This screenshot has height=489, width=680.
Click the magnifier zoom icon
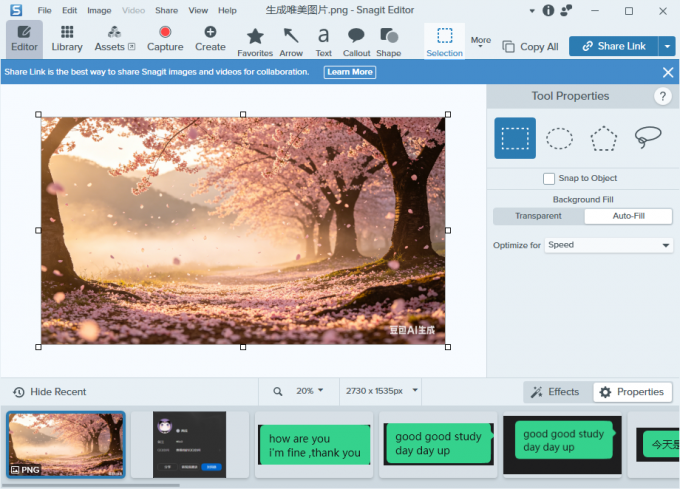click(x=278, y=391)
